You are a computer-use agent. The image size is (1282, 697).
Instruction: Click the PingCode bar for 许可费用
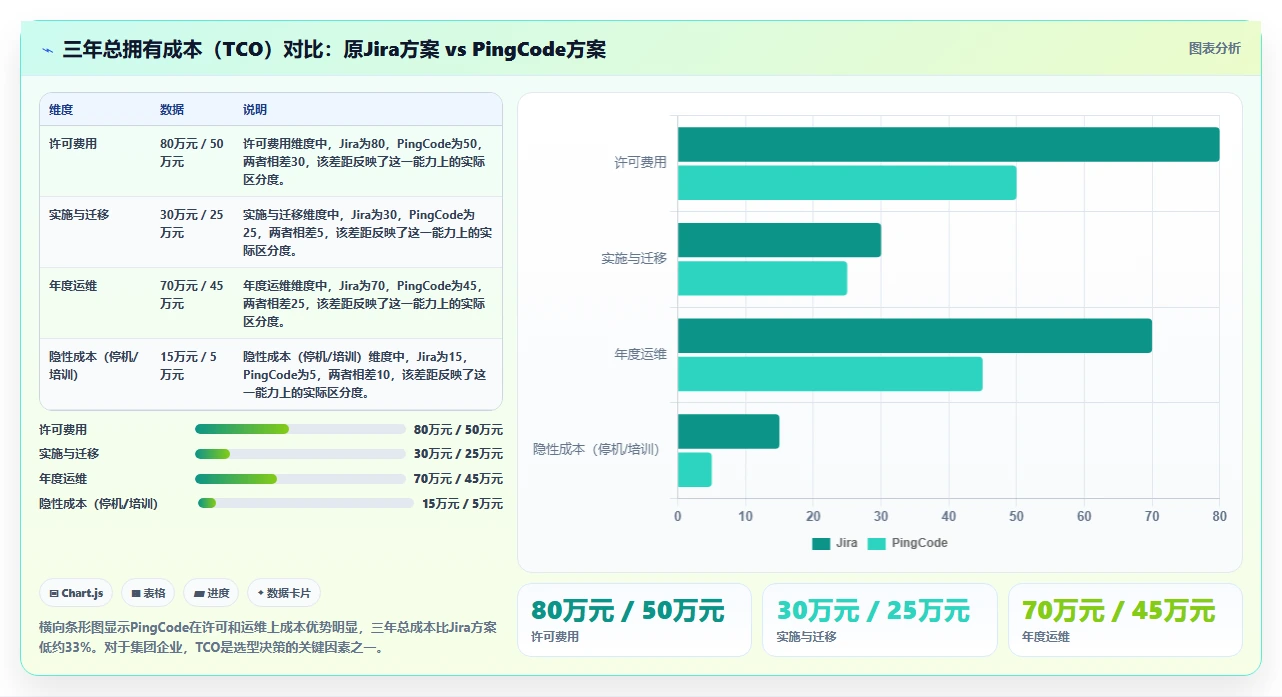tap(847, 183)
